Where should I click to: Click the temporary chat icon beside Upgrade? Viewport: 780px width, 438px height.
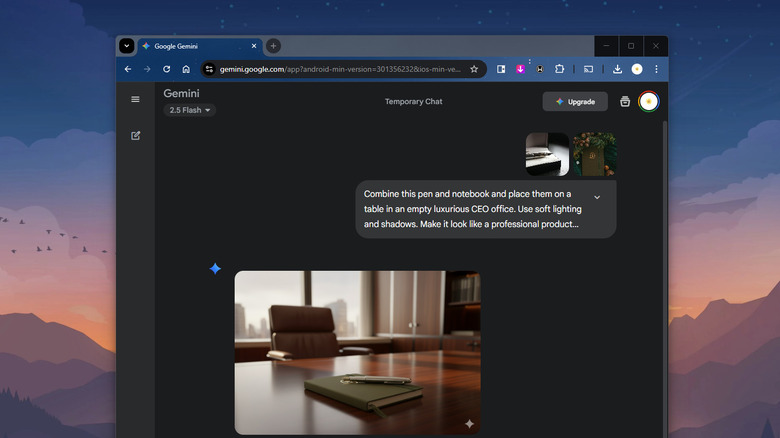pyautogui.click(x=625, y=101)
